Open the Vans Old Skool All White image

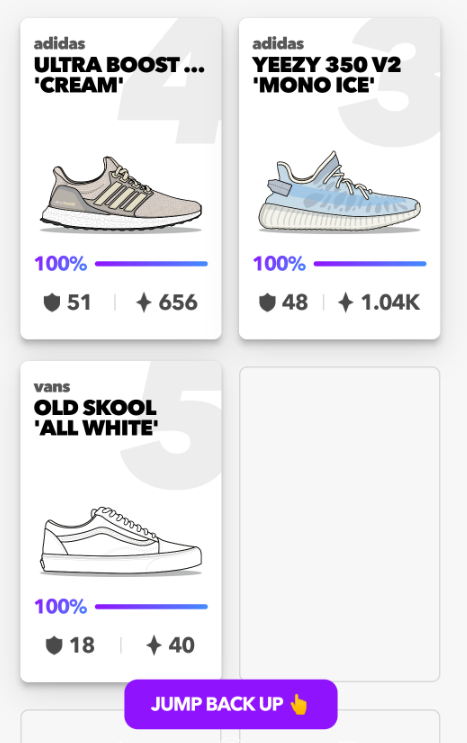tap(121, 541)
